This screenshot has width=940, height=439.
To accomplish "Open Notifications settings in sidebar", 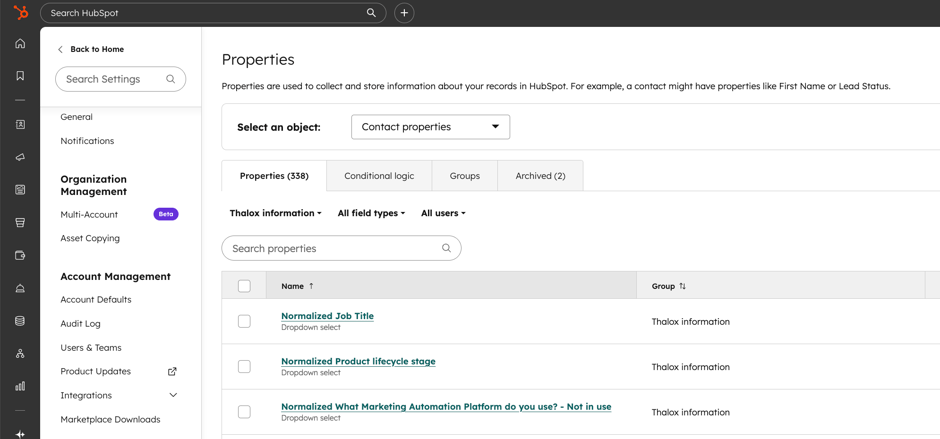I will click(87, 141).
